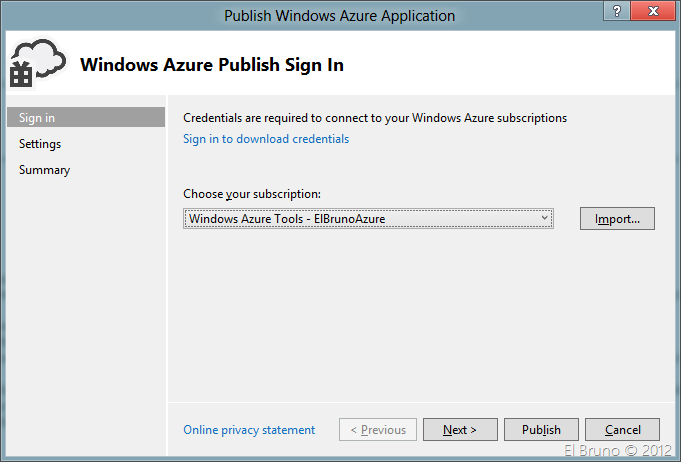The image size is (681, 462).
Task: Go to the Settings step
Action: coord(40,144)
